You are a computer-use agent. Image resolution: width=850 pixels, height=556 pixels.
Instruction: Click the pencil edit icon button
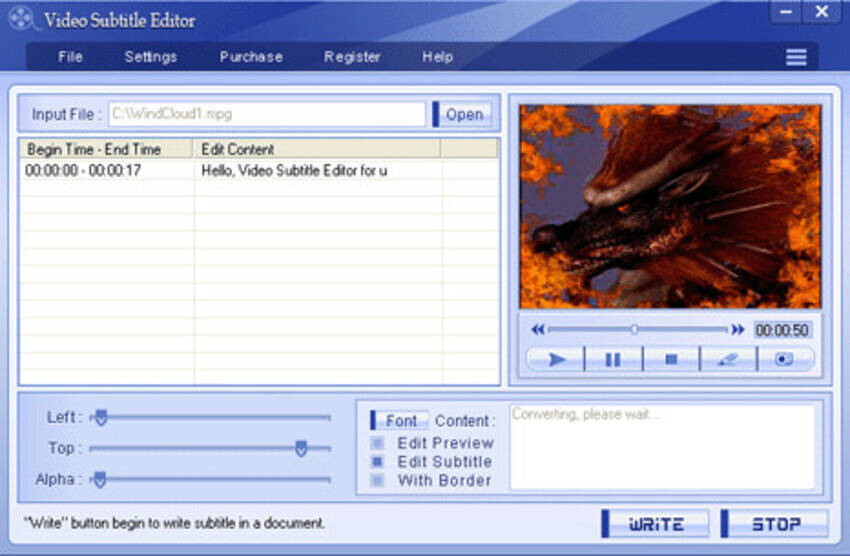point(728,359)
